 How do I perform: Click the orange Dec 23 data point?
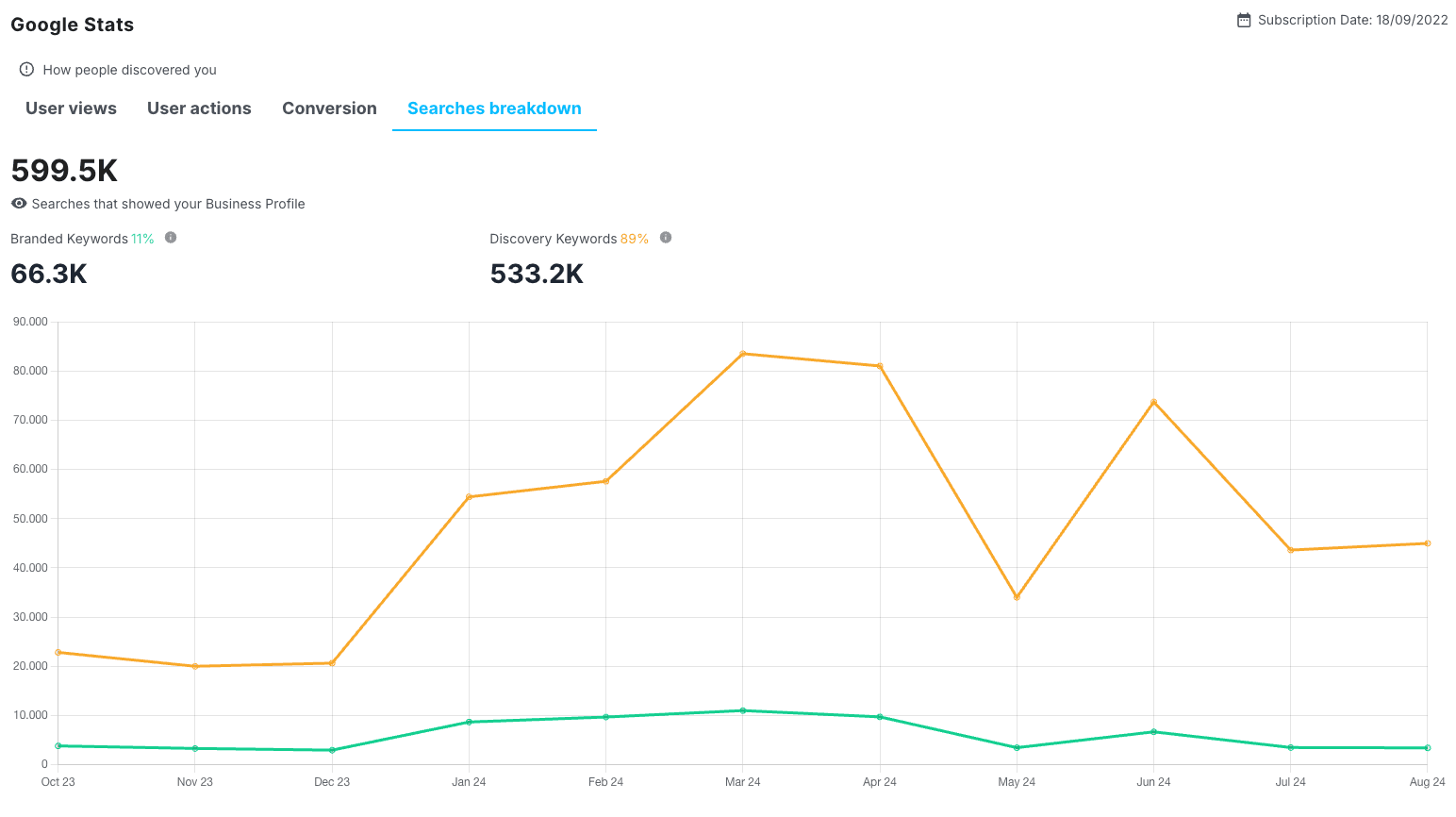332,663
